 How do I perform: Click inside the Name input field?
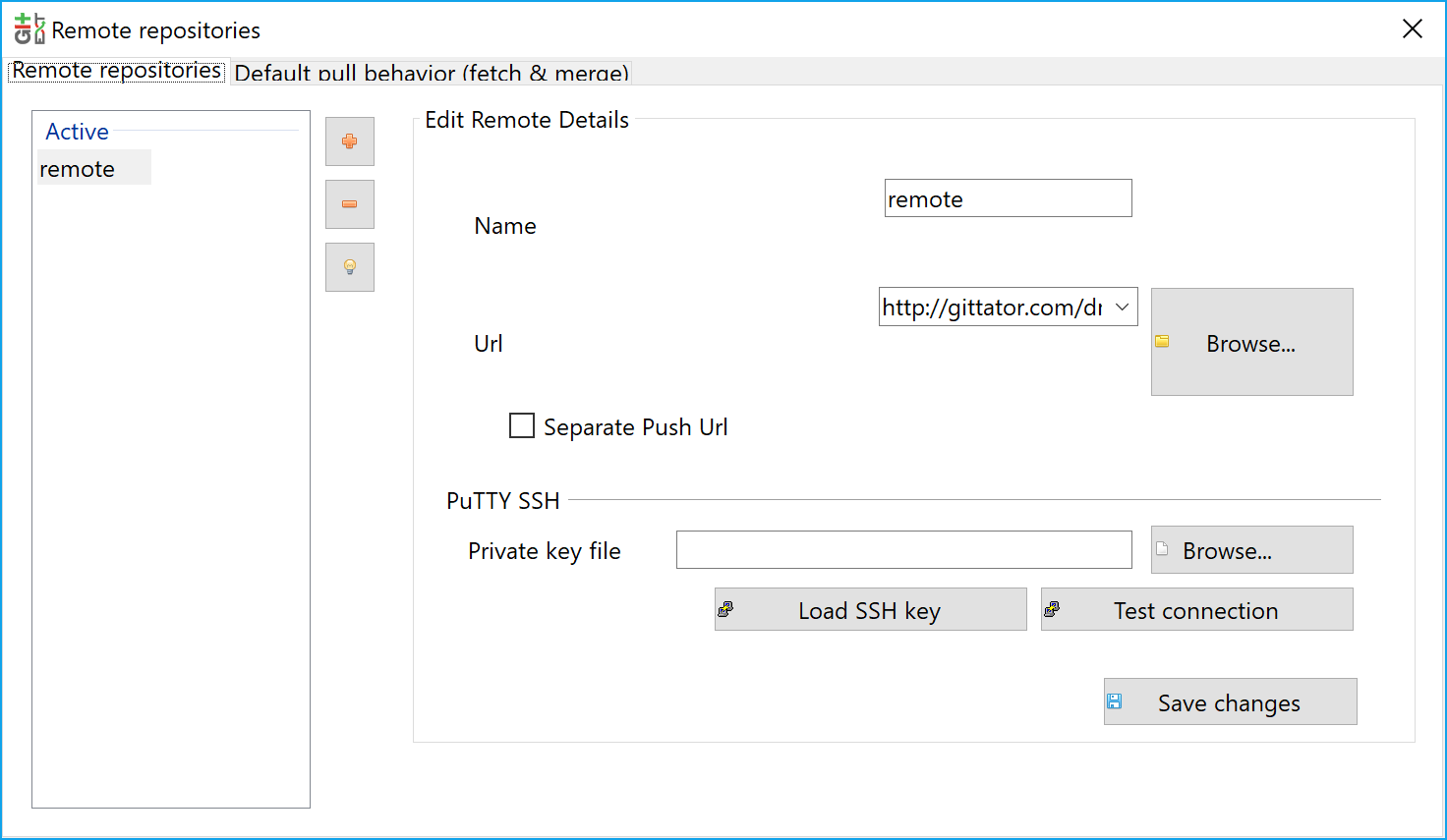point(1007,197)
